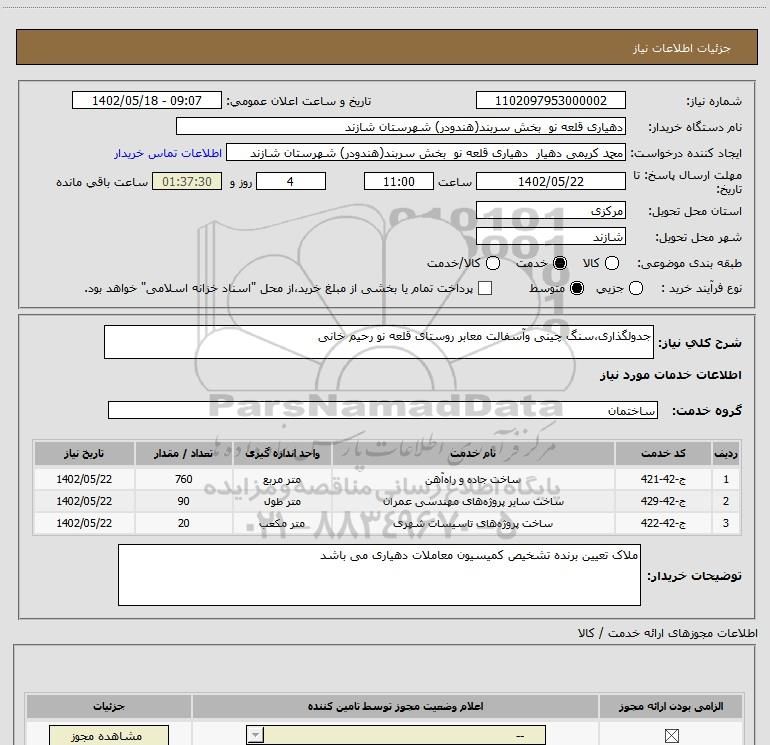The height and width of the screenshot is (745, 770).
Task: Click the general need description text area
Action: point(379,342)
